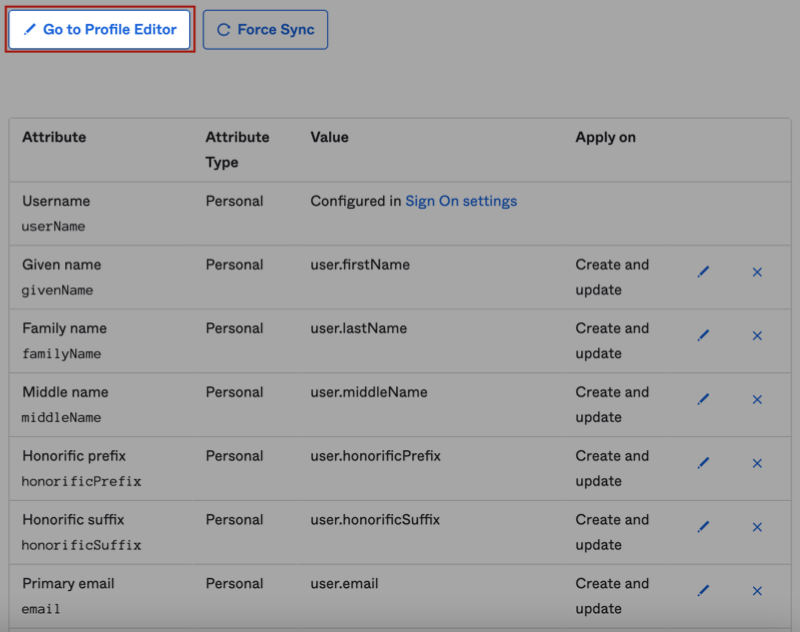This screenshot has width=800, height=632.
Task: Edit the Family name attribute mapping
Action: point(704,335)
